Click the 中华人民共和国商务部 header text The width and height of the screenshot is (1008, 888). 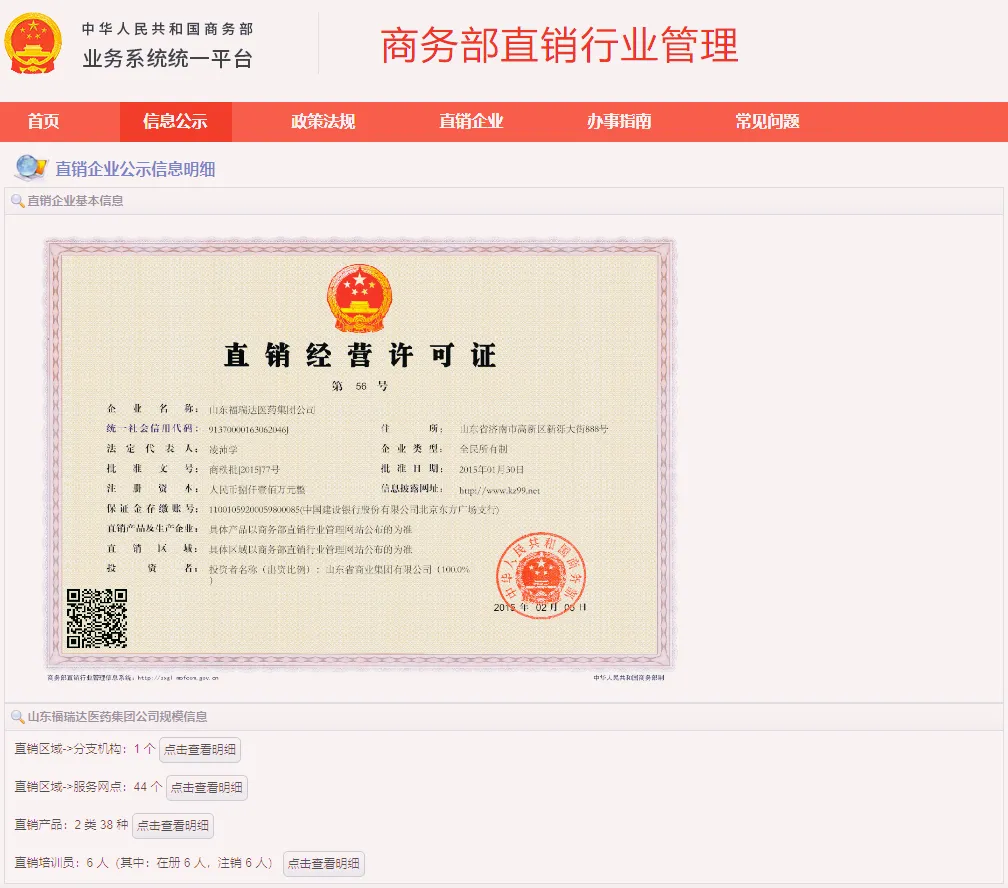pos(167,29)
